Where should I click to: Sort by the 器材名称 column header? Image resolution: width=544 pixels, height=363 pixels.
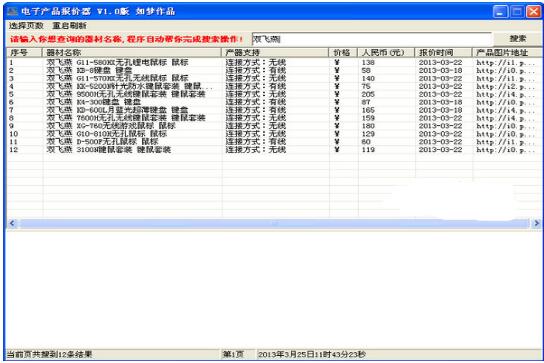coord(131,52)
